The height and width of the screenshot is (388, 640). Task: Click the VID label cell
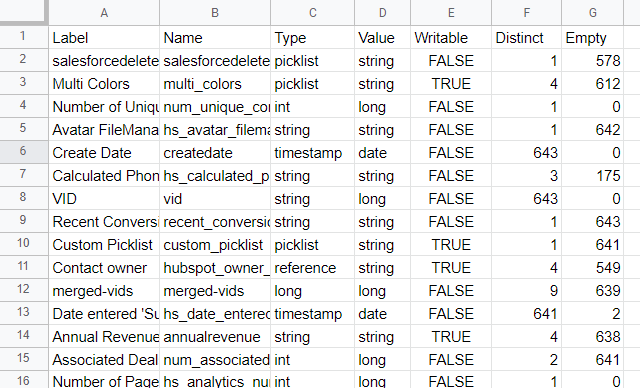104,199
